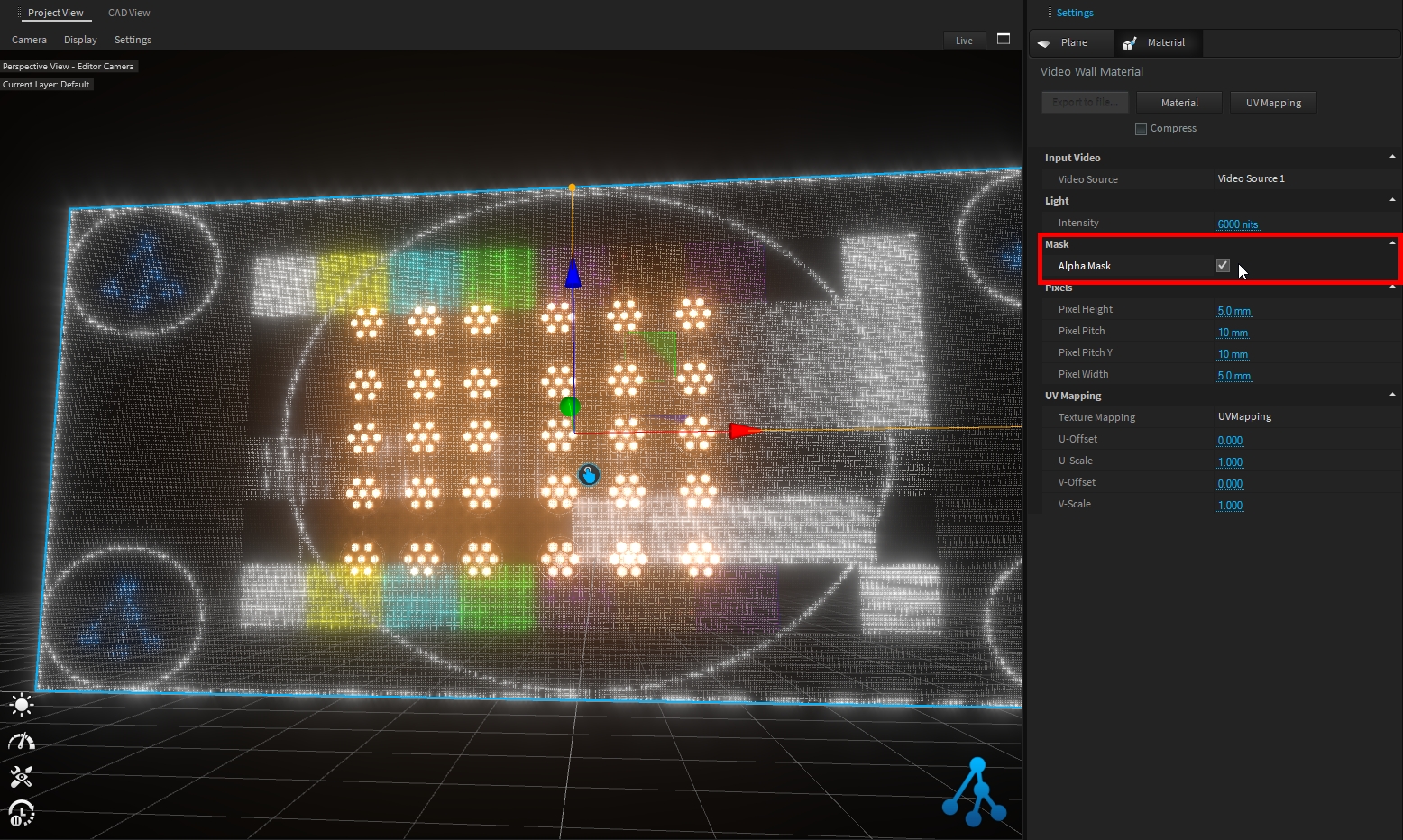This screenshot has height=840, width=1403.
Task: Click the UV Mapping button
Action: [1273, 103]
